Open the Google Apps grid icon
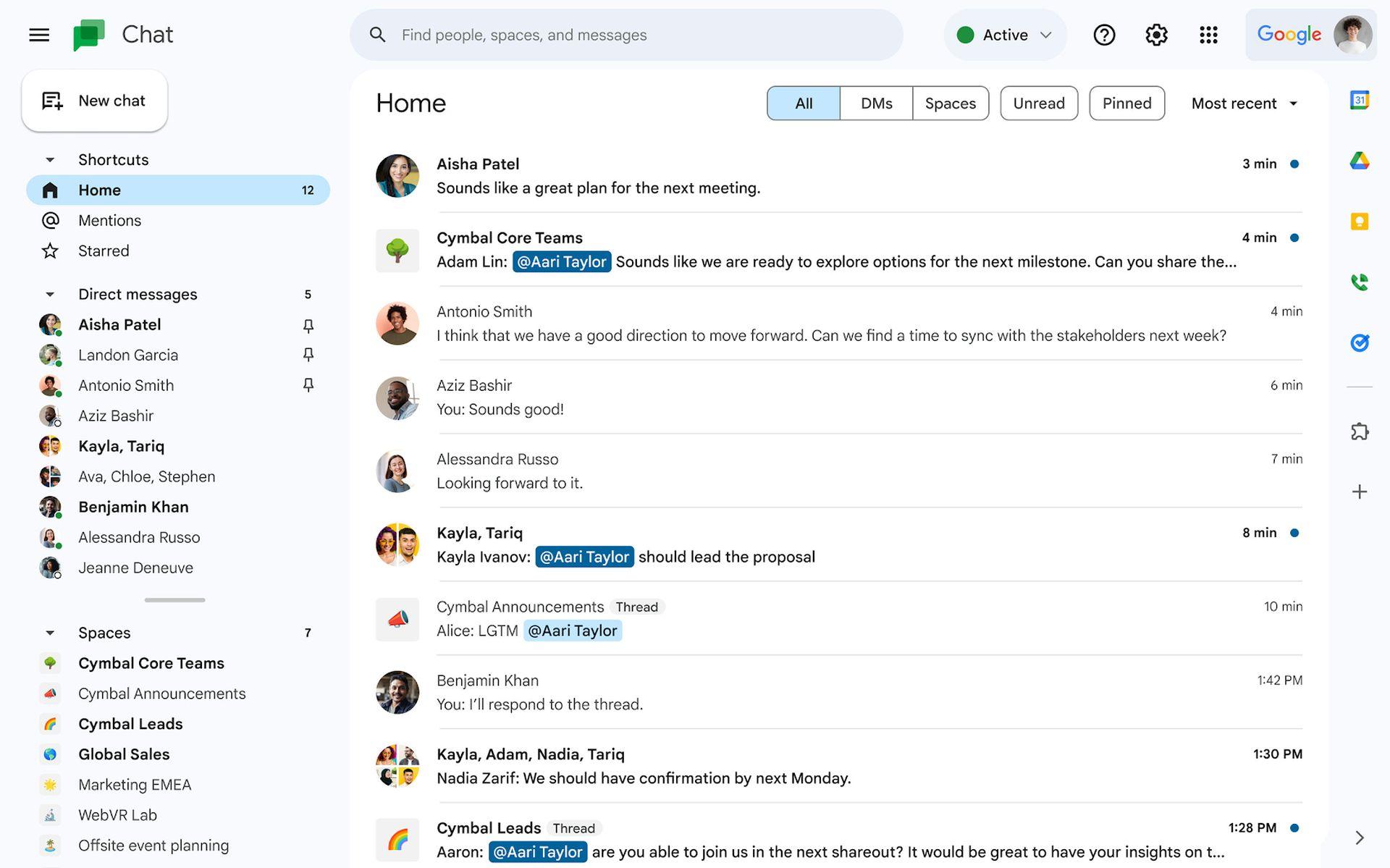 (1208, 34)
